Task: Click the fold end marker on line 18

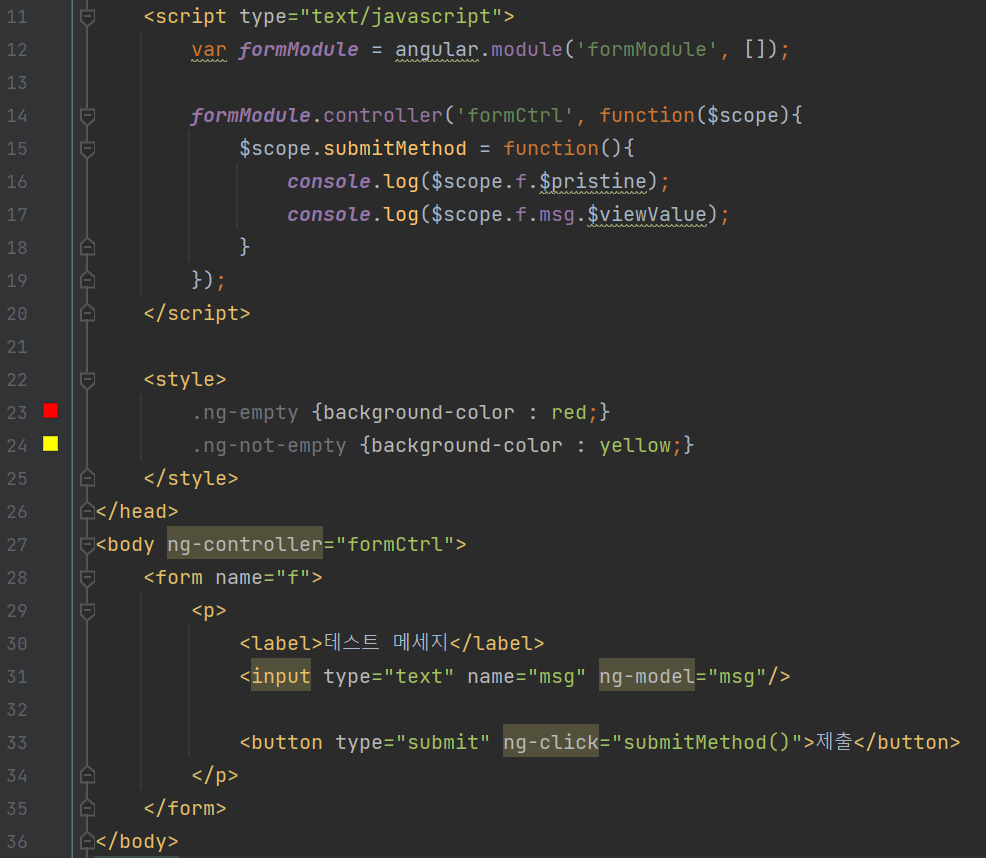Action: click(87, 247)
